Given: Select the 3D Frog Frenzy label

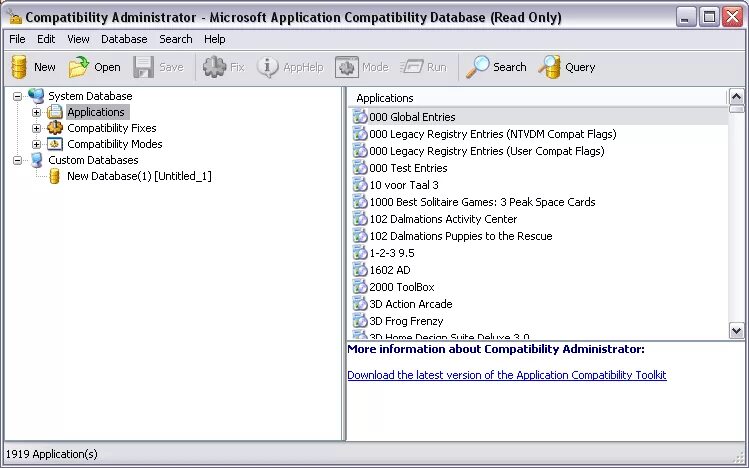Looking at the screenshot, I should 406,321.
